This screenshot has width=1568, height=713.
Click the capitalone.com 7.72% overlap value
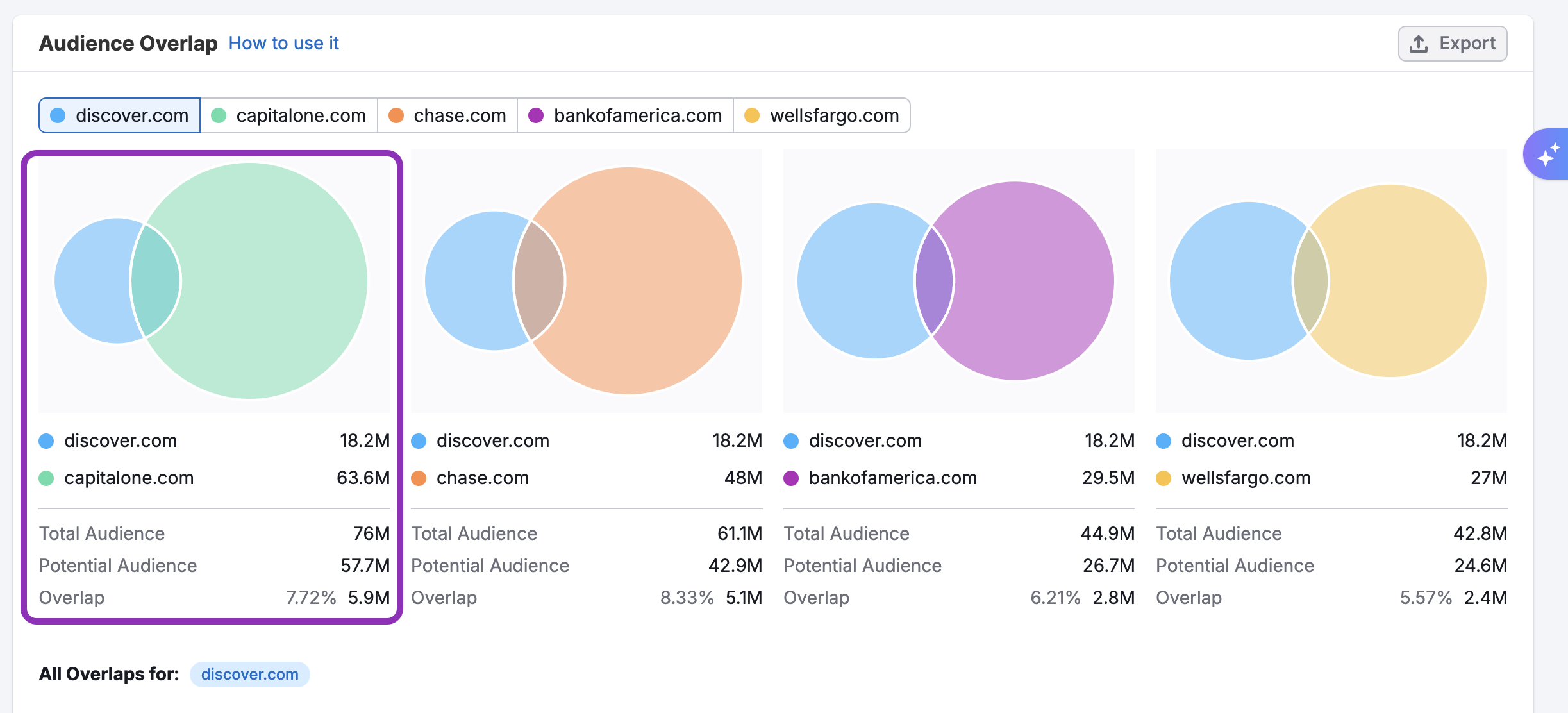click(x=311, y=598)
